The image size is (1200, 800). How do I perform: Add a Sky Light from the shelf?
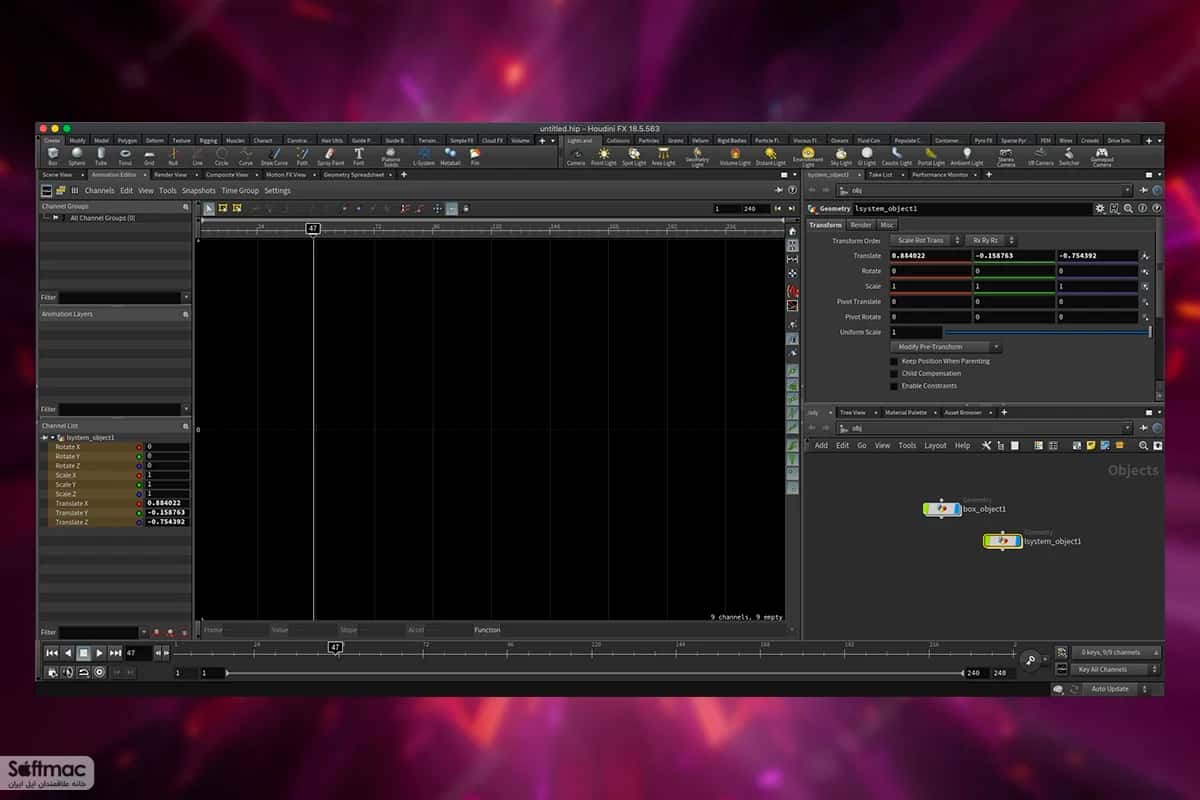841,155
